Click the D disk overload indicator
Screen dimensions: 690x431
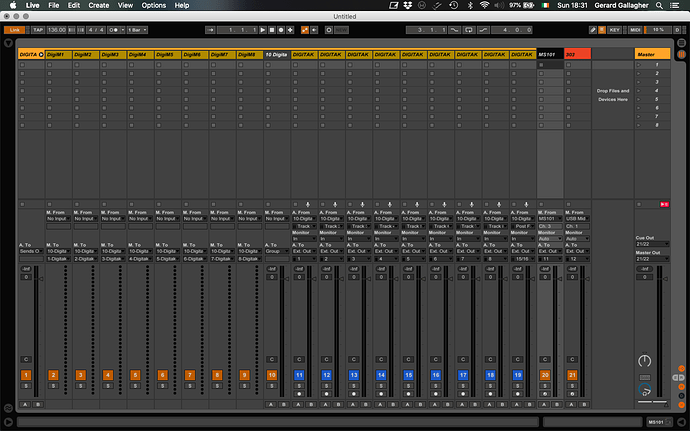[x=678, y=30]
